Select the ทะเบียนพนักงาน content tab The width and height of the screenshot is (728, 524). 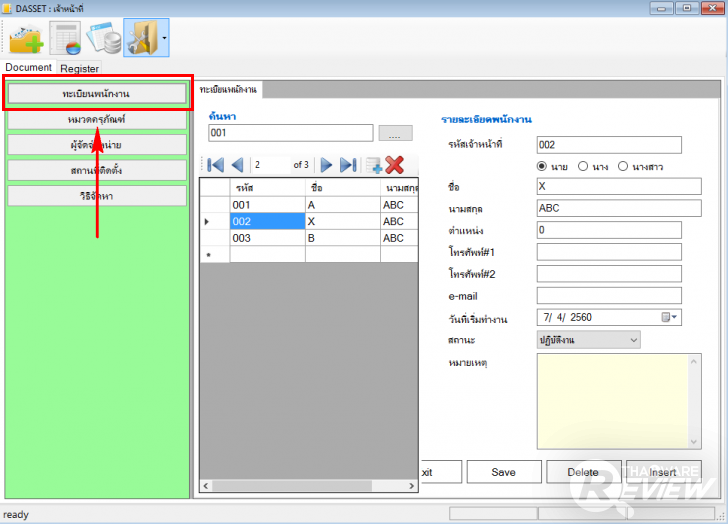[x=228, y=89]
